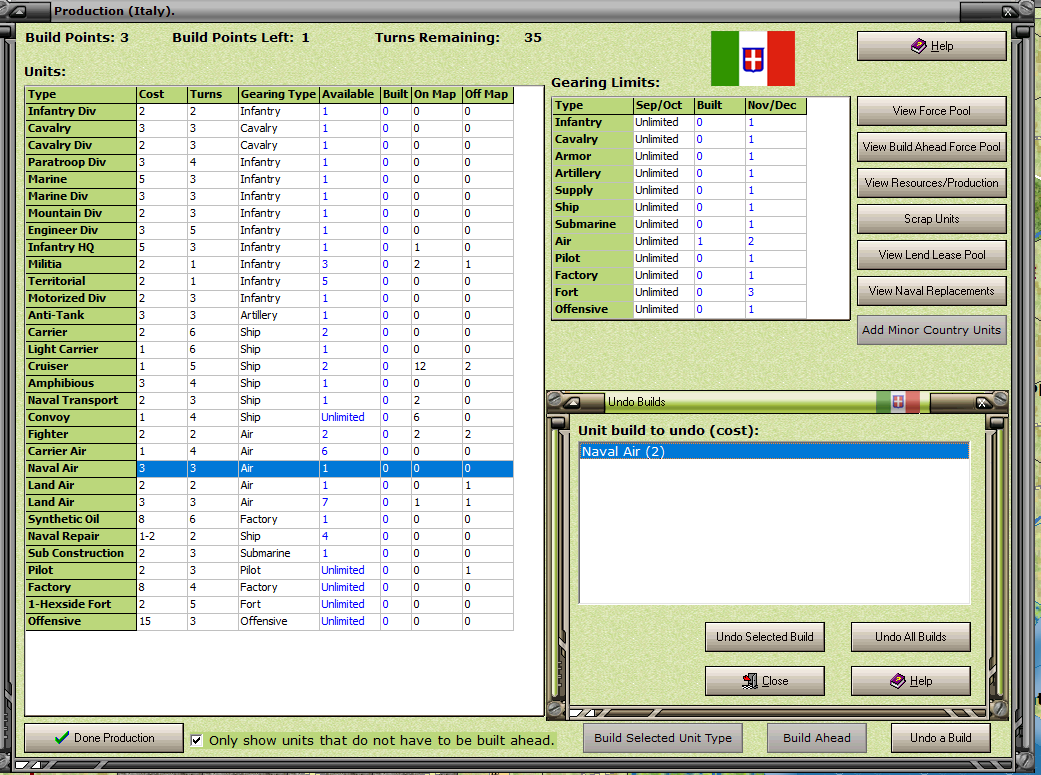Select Naval Air (2) in the undo list

[774, 452]
